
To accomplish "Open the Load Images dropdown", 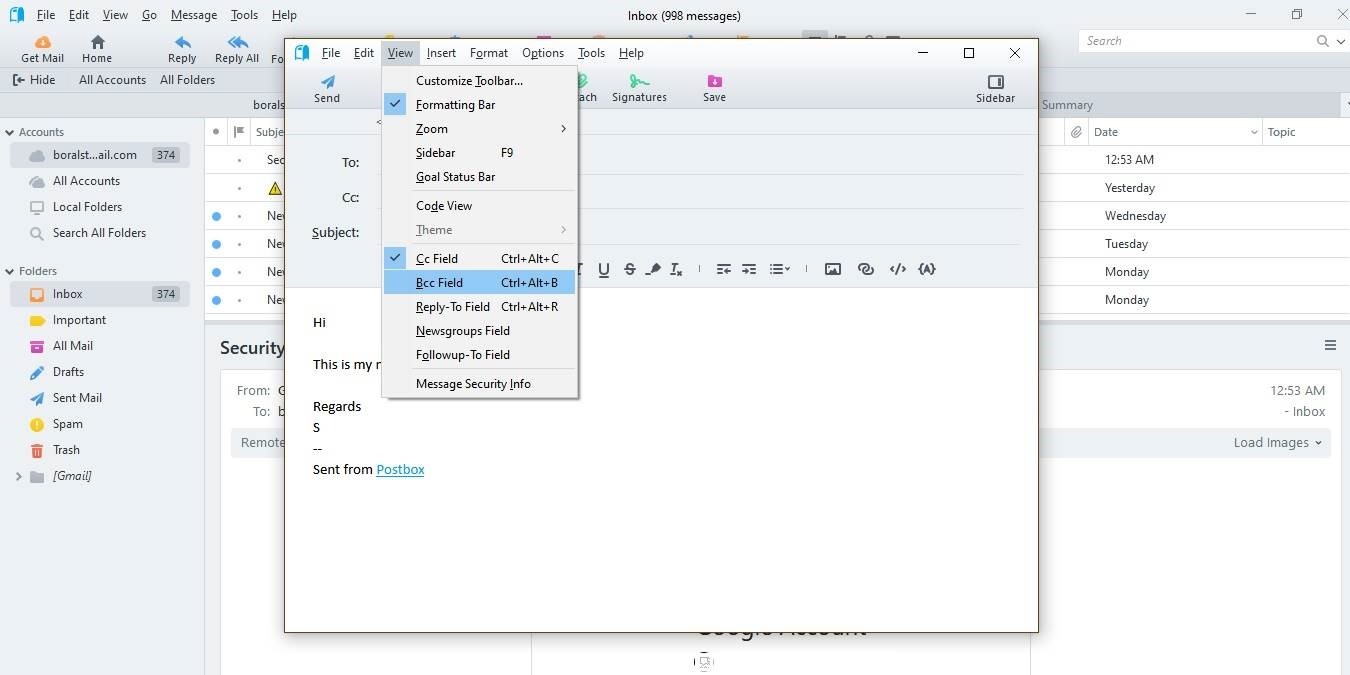I will tap(1277, 442).
